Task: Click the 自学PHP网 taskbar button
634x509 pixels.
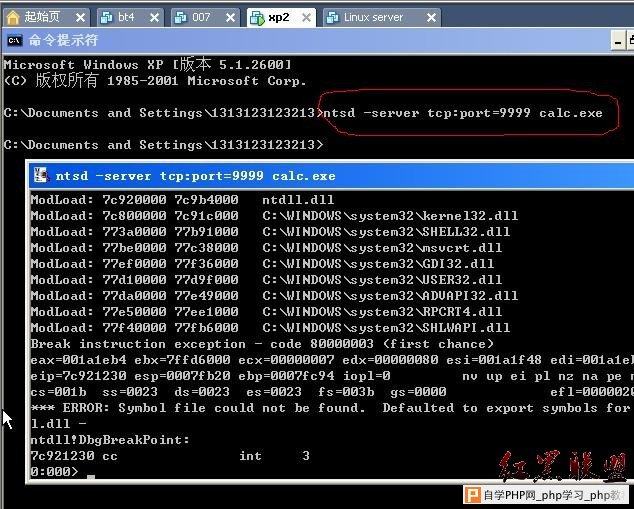Action: point(545,495)
